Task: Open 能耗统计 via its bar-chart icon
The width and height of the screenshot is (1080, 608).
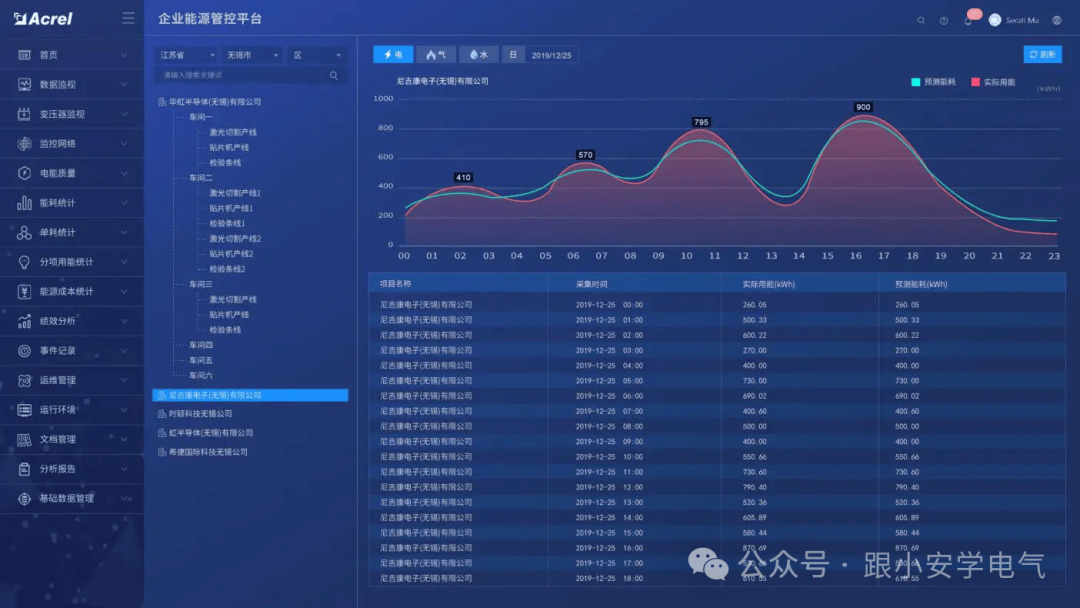Action: point(22,202)
